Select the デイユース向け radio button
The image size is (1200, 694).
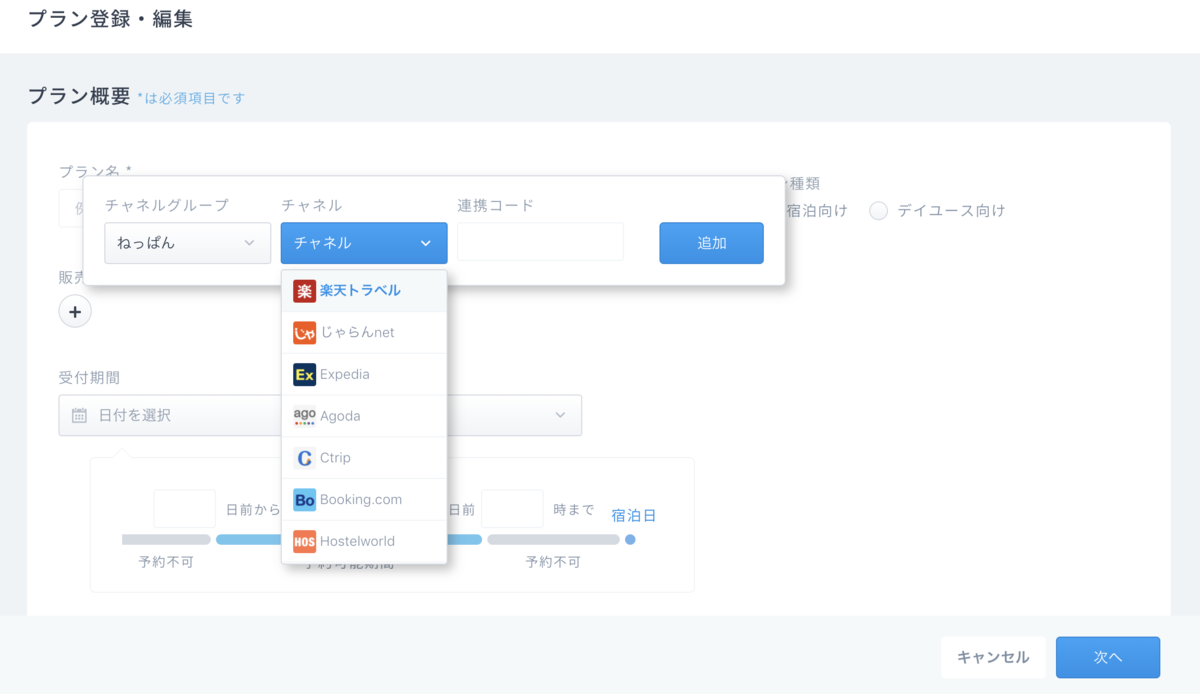tap(878, 211)
